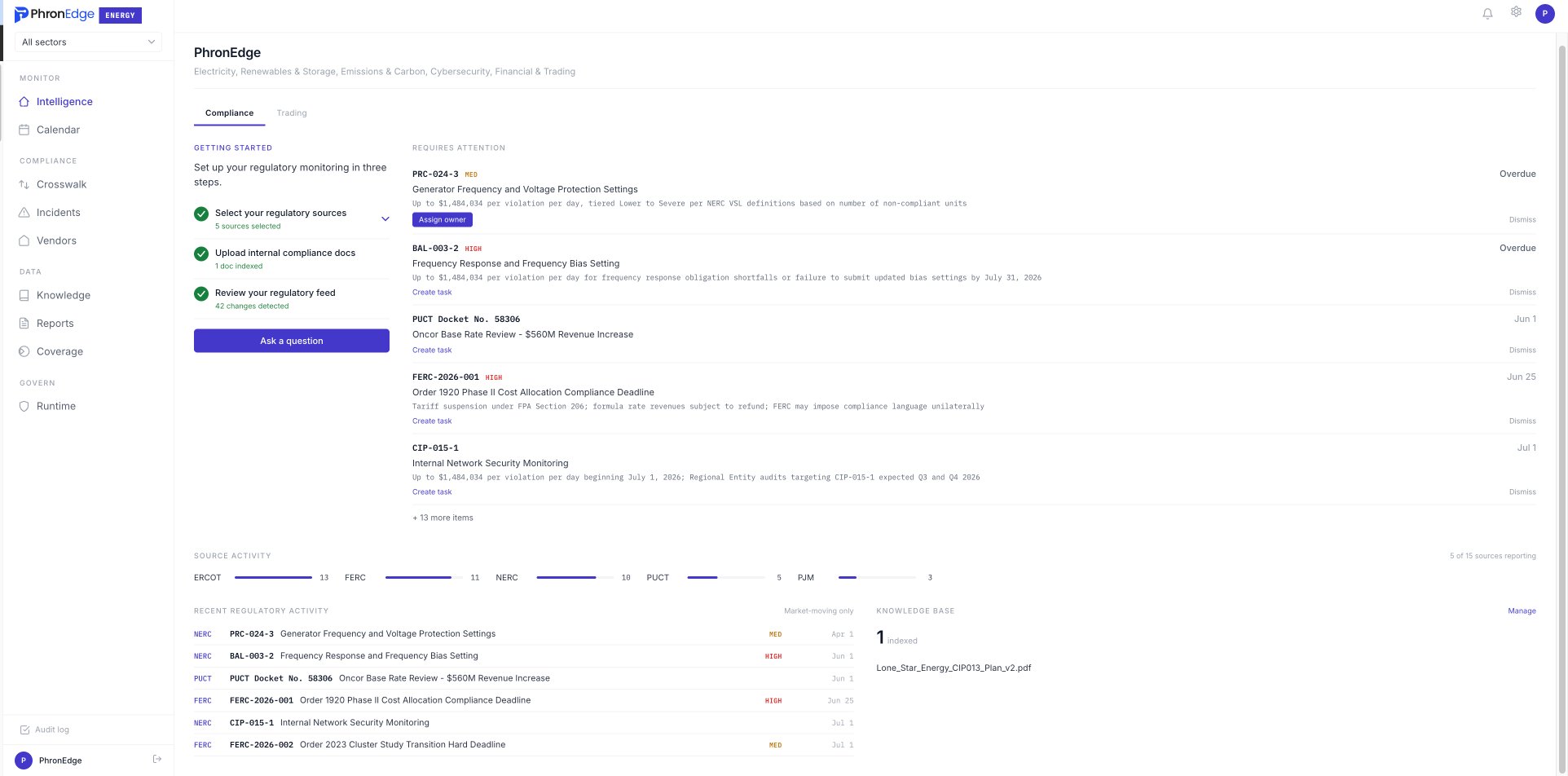This screenshot has height=776, width=1568.
Task: Open PRC-024-3 row in recent regulatory activity
Action: (x=524, y=633)
